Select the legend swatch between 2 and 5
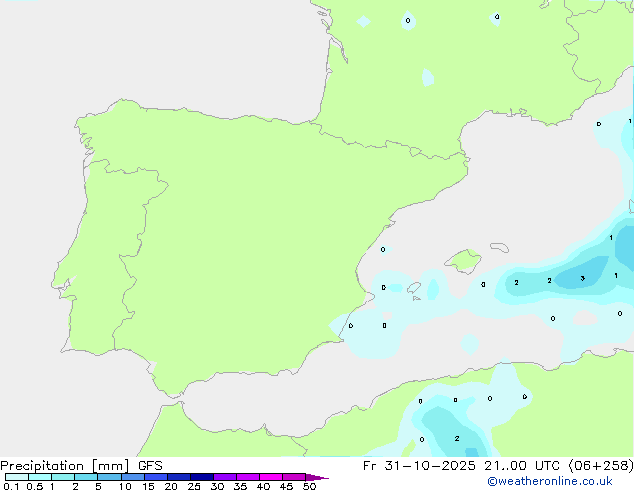This screenshot has width=634, height=490. (x=86, y=477)
